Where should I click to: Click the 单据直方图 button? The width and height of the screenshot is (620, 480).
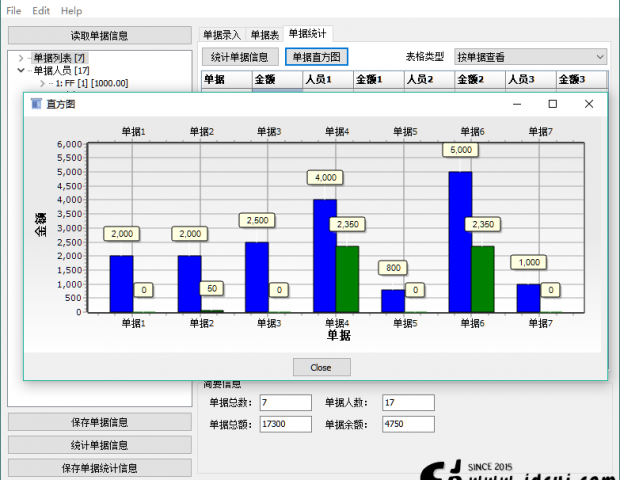pos(316,57)
